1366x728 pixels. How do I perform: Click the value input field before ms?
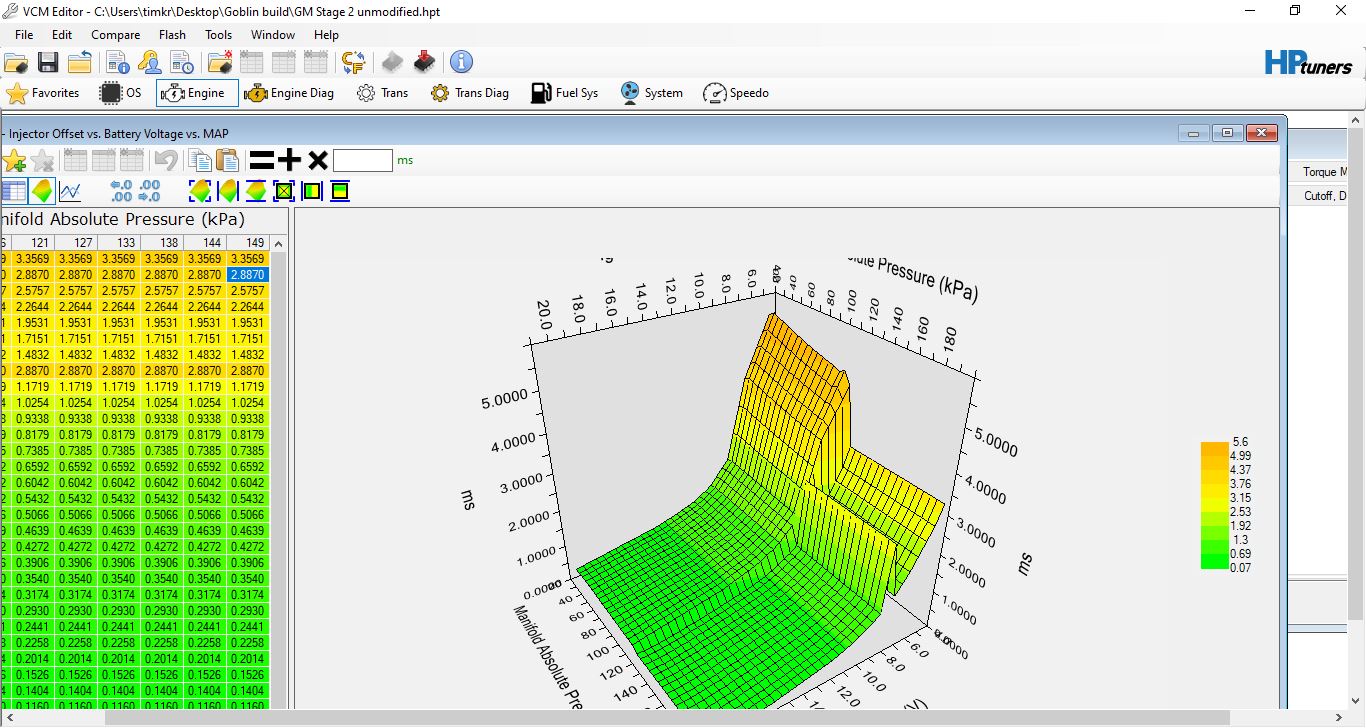tap(362, 160)
